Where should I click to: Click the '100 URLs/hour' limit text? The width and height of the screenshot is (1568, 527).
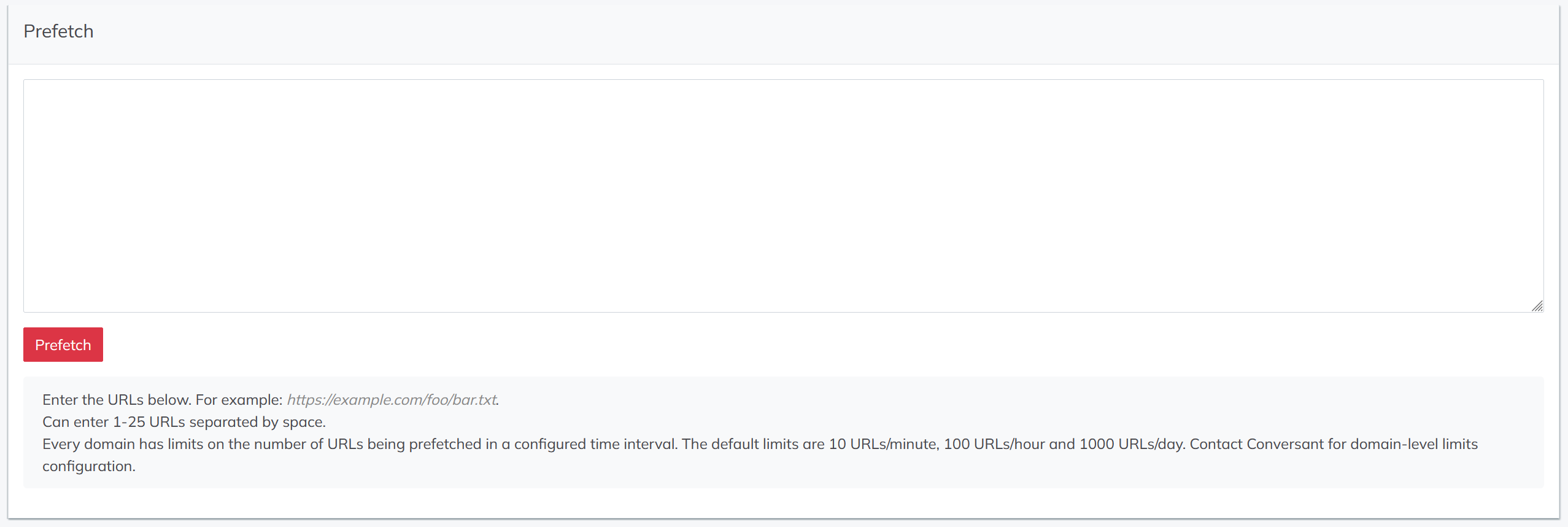coord(994,444)
